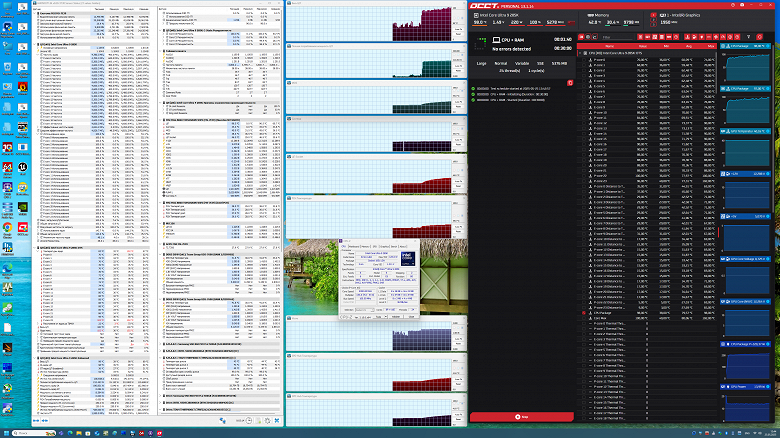
Task: Click the blue X icon in HWiNFO bottom toolbar
Action: tap(277, 421)
